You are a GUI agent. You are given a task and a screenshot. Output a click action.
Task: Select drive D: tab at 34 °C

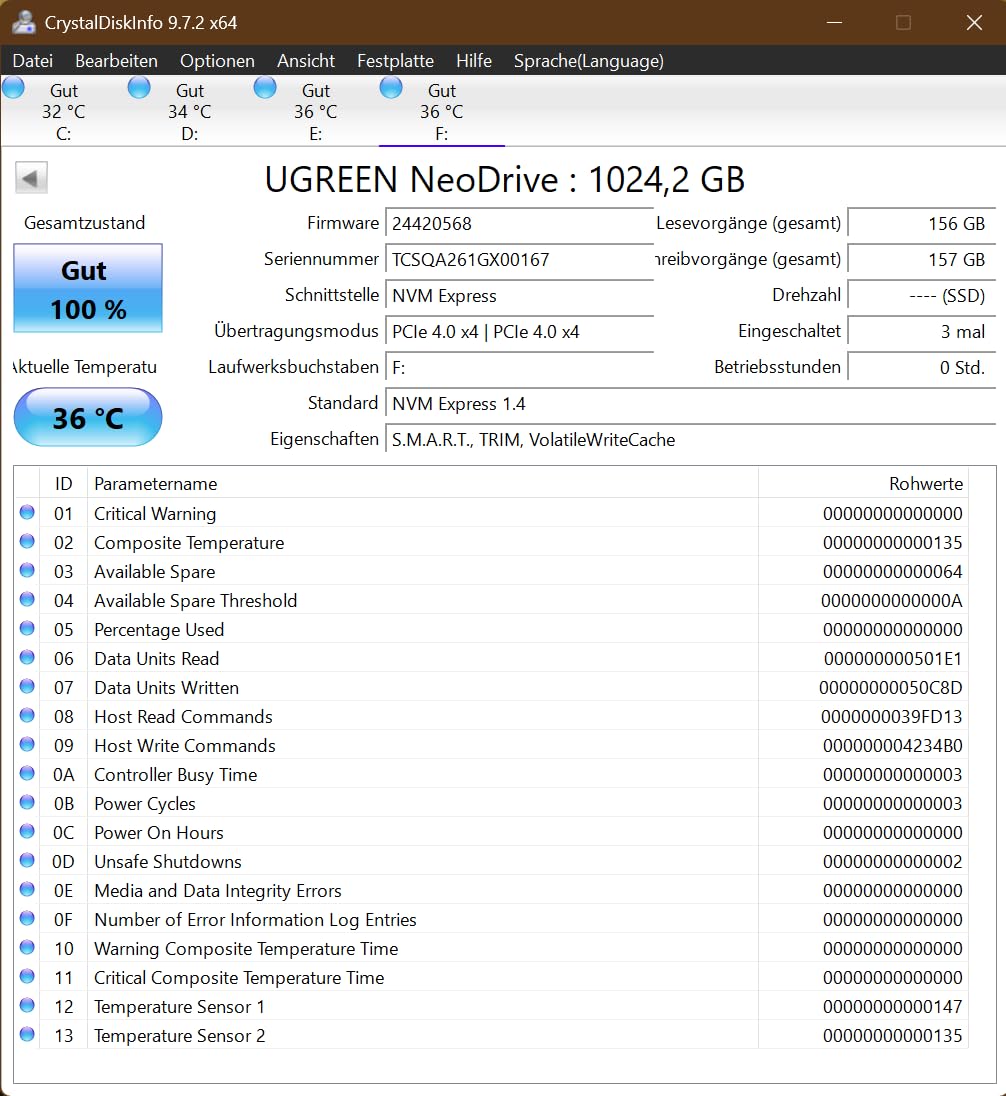[189, 111]
